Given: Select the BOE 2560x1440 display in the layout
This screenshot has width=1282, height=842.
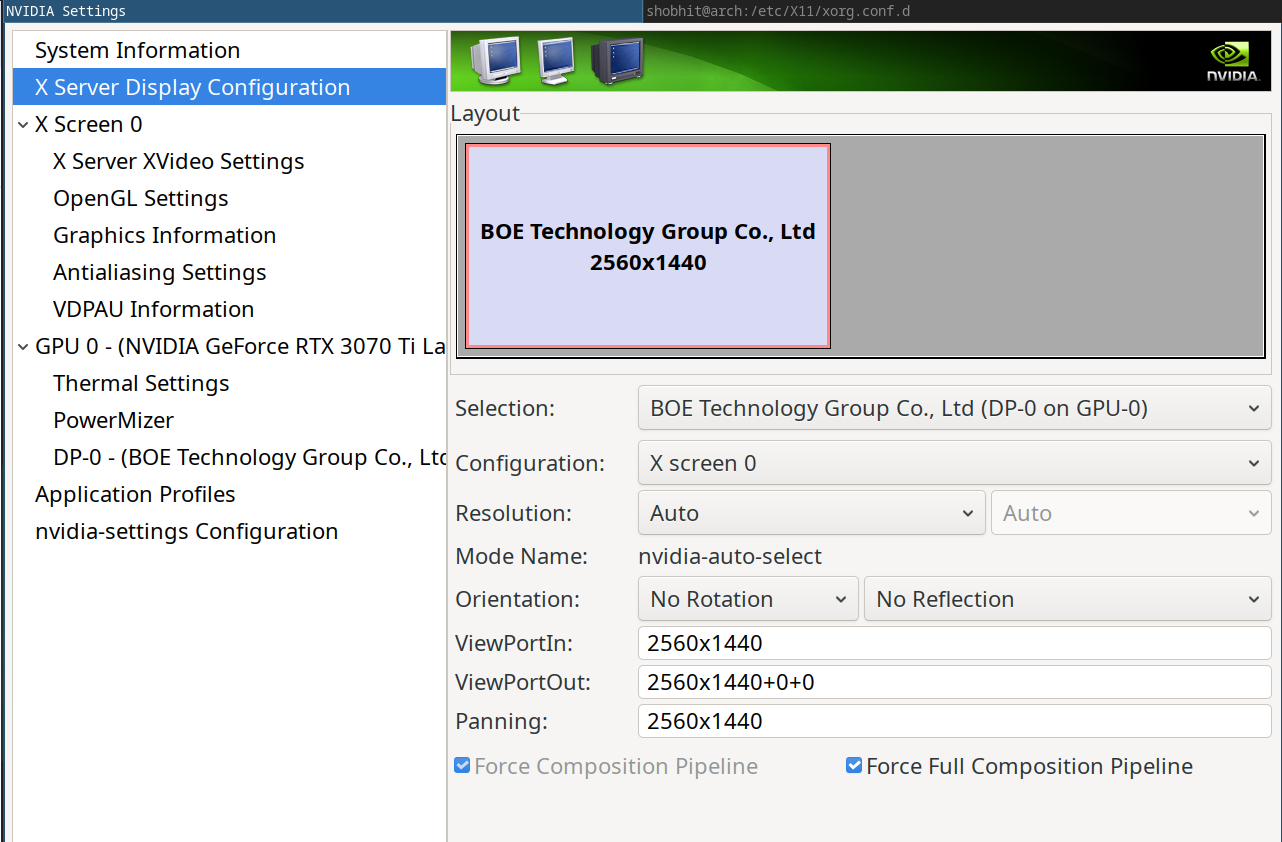Looking at the screenshot, I should pyautogui.click(x=648, y=246).
